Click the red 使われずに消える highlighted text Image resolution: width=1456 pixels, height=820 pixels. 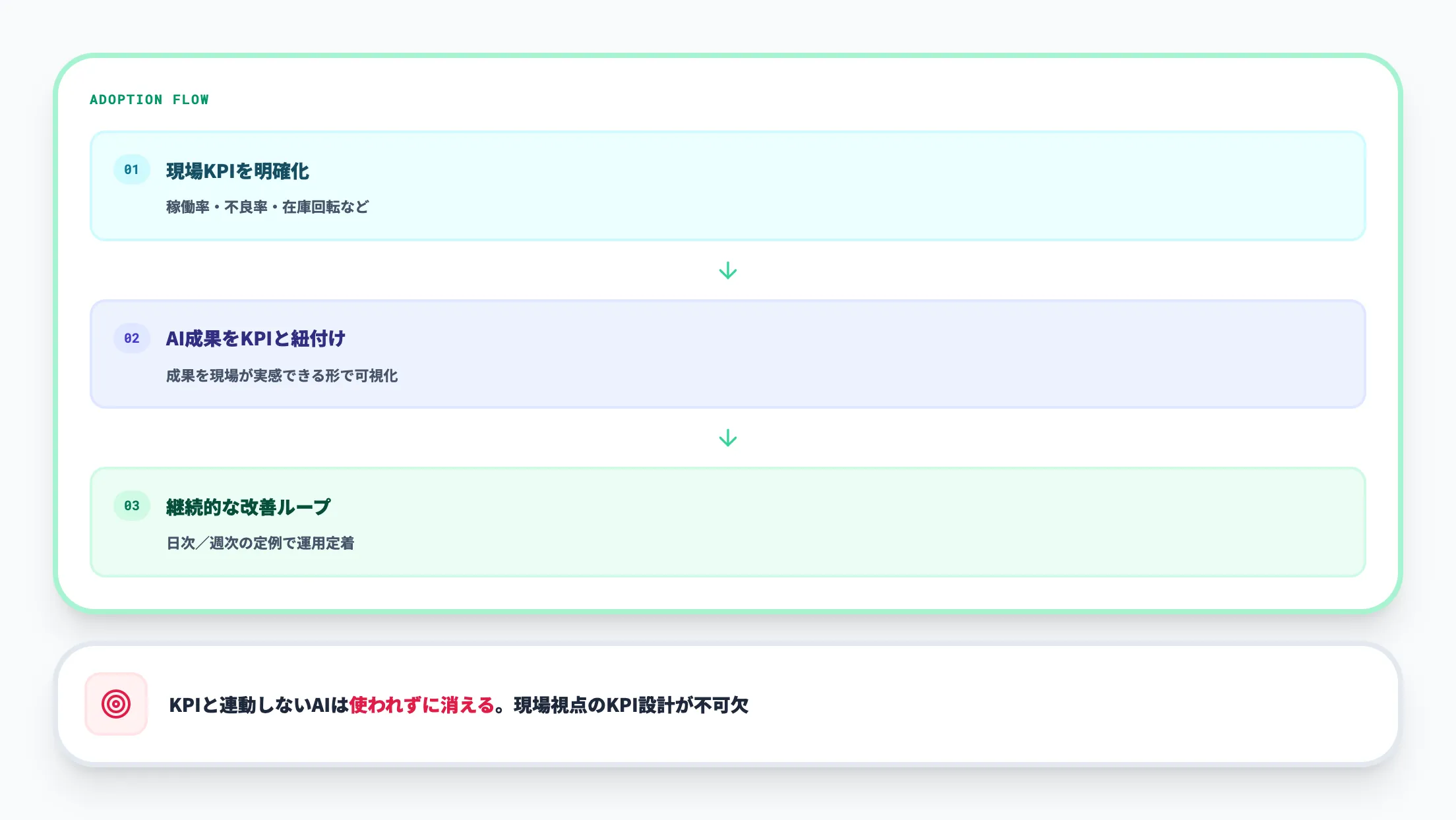point(421,705)
